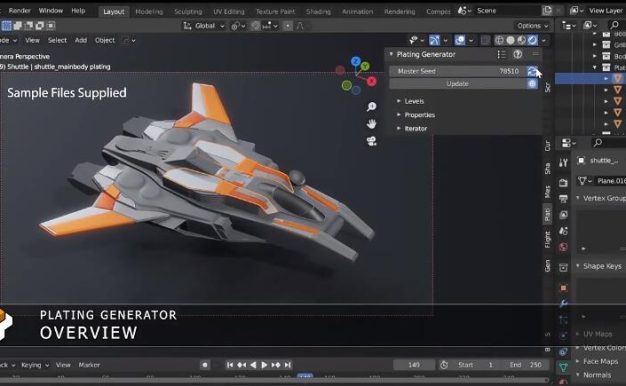Expand the Face Maps panel
The image size is (626, 386).
click(578, 361)
